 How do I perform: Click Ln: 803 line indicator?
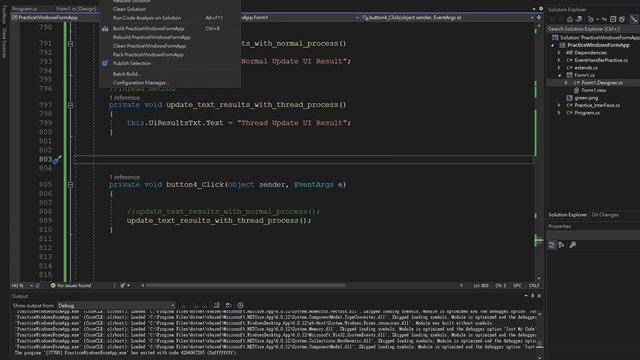click(481, 285)
